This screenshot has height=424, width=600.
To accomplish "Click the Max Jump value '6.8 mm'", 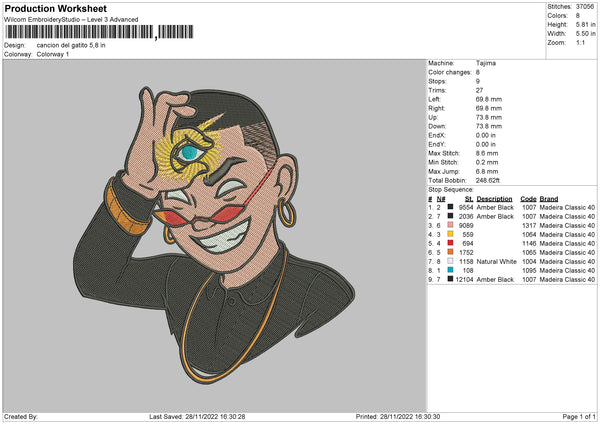I will [487, 171].
